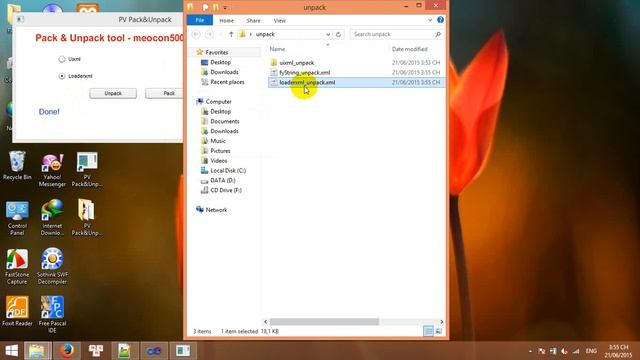Sort files by Name column
This screenshot has height=360, width=640.
coord(277,49)
